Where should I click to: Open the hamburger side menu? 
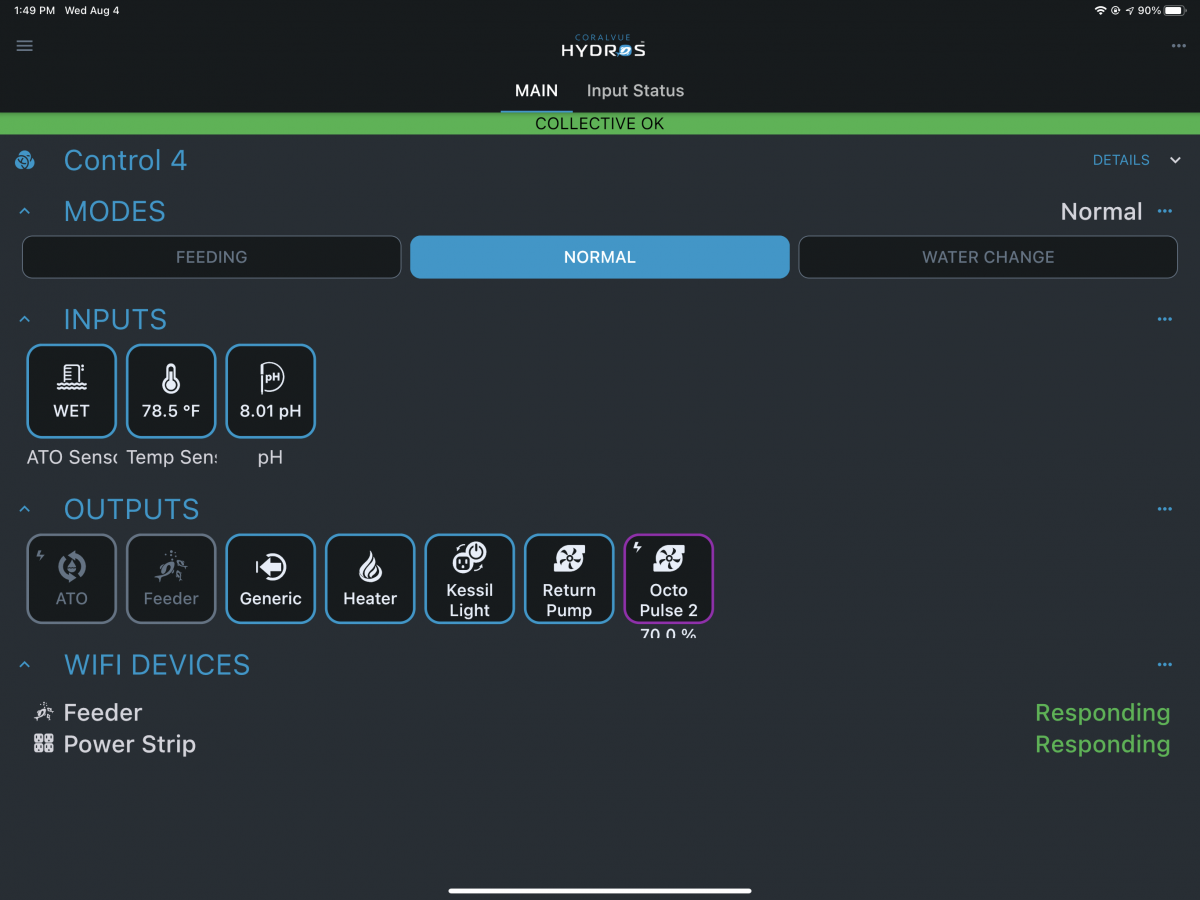coord(25,46)
